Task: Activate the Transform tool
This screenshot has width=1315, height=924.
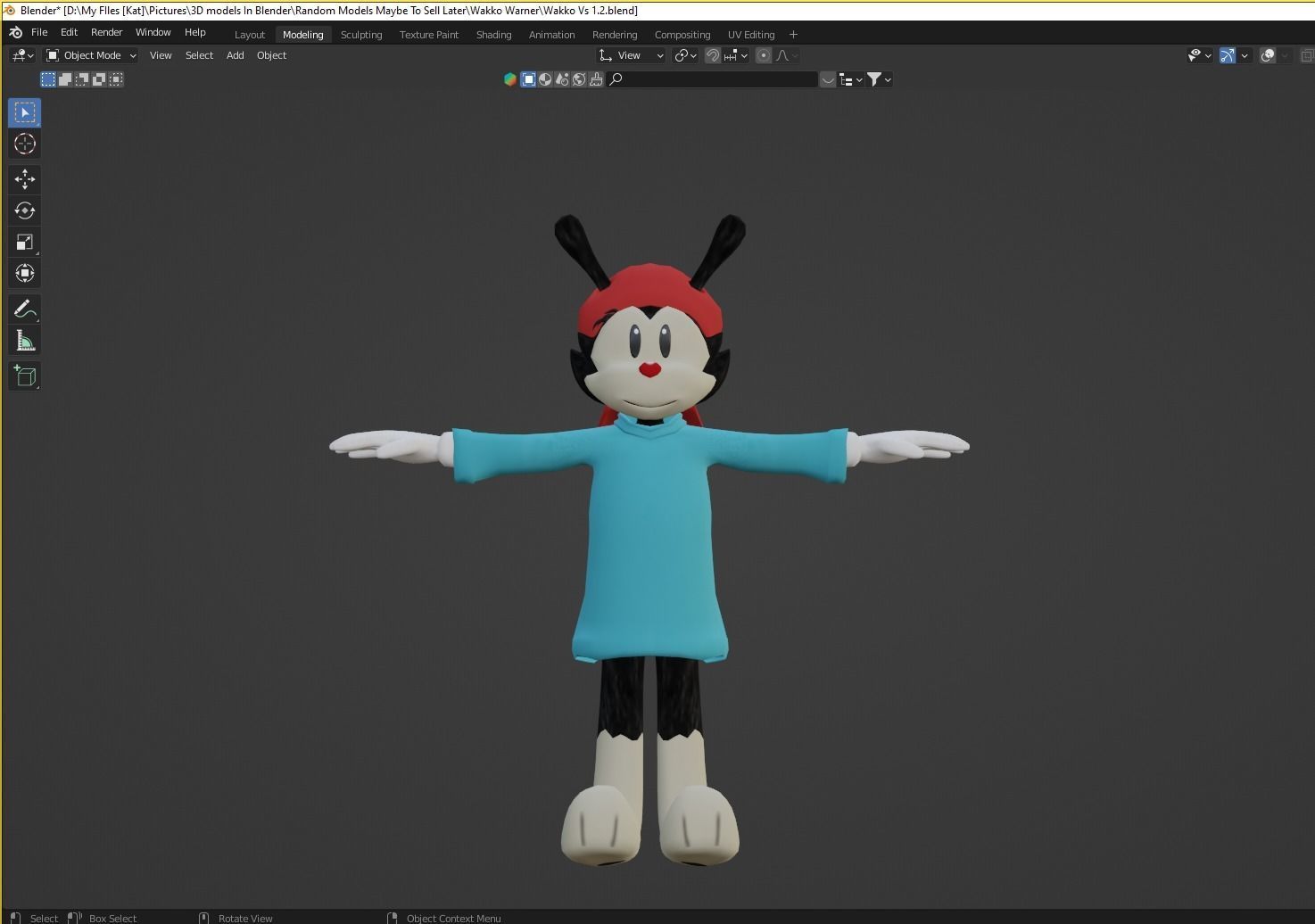Action: coord(25,273)
